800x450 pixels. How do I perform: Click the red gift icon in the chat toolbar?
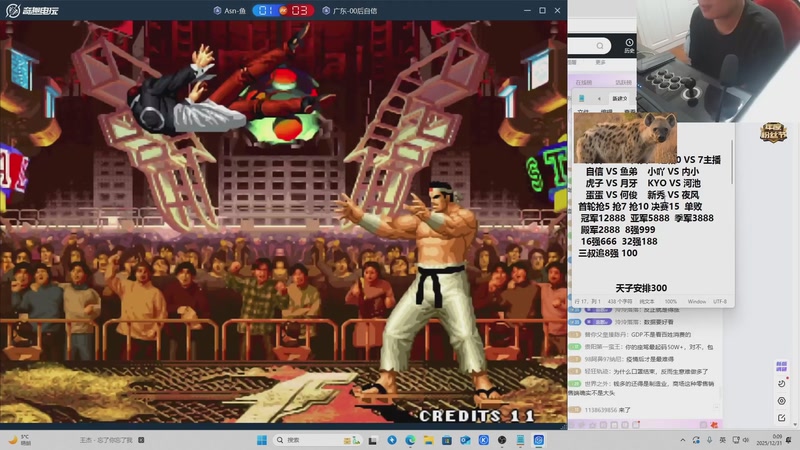(714, 424)
